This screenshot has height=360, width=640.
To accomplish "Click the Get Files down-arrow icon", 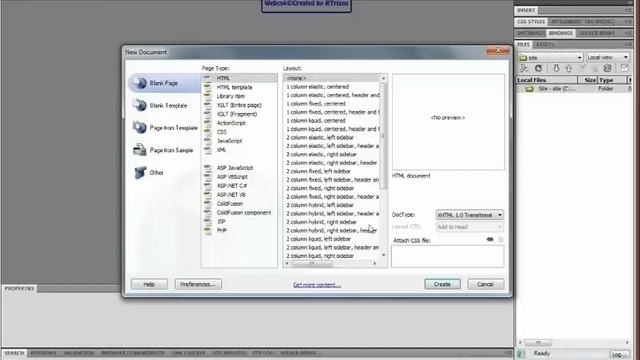I will 556,68.
